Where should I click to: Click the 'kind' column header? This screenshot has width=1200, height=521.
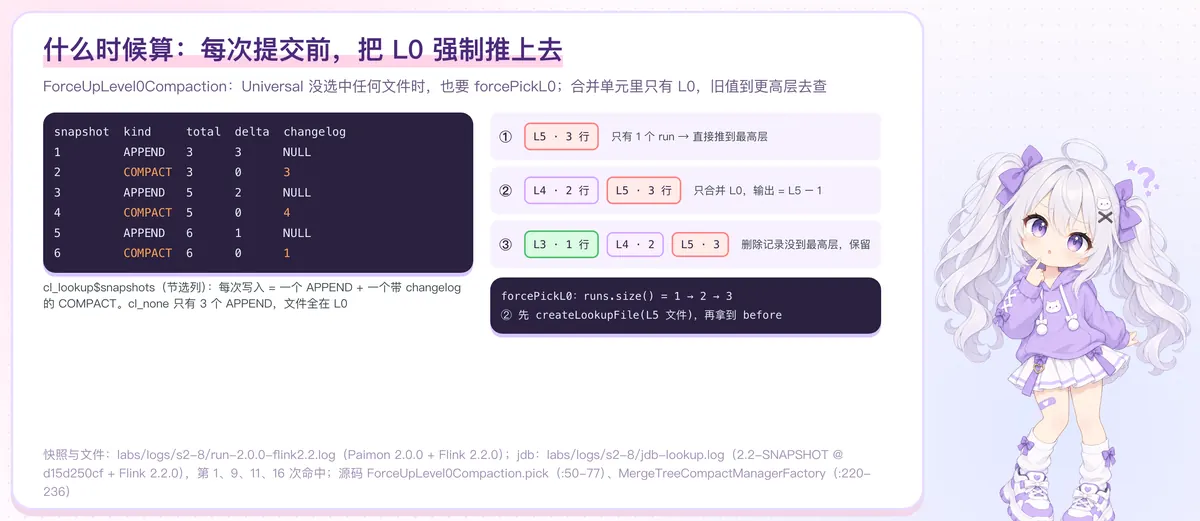pos(138,132)
